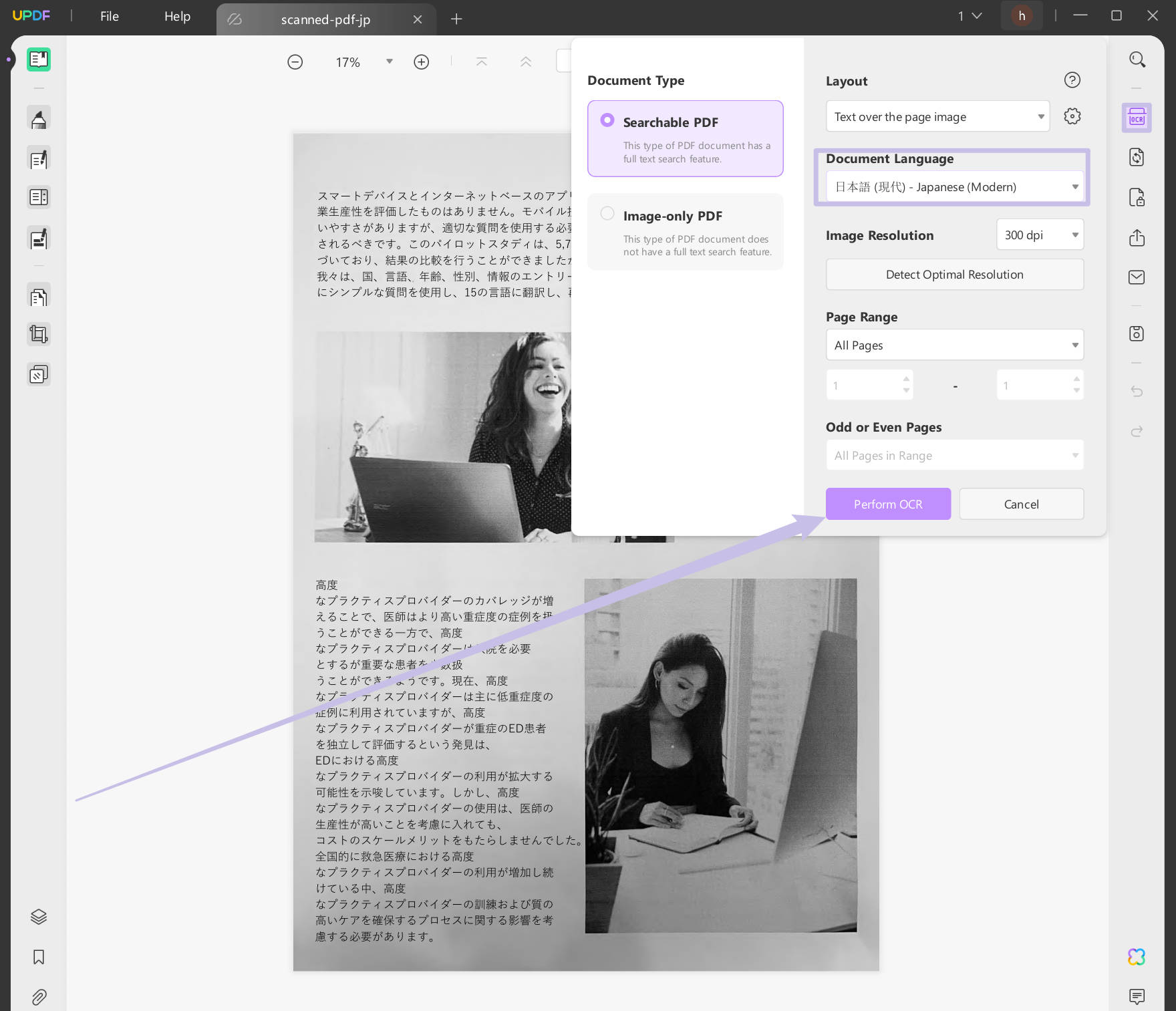Click Detect Optimal Resolution
This screenshot has height=1011, width=1176.
[x=954, y=274]
